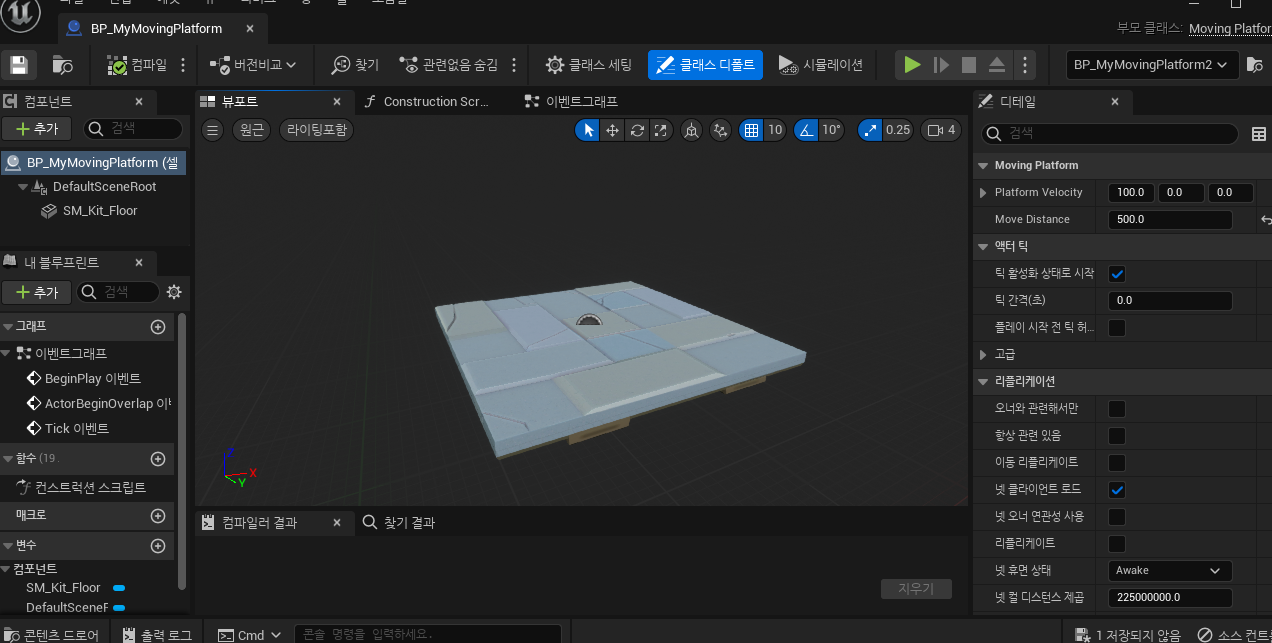Open BP_MyMovingPlatform2 debug object dropdown
This screenshot has height=643, width=1272.
[x=1153, y=65]
